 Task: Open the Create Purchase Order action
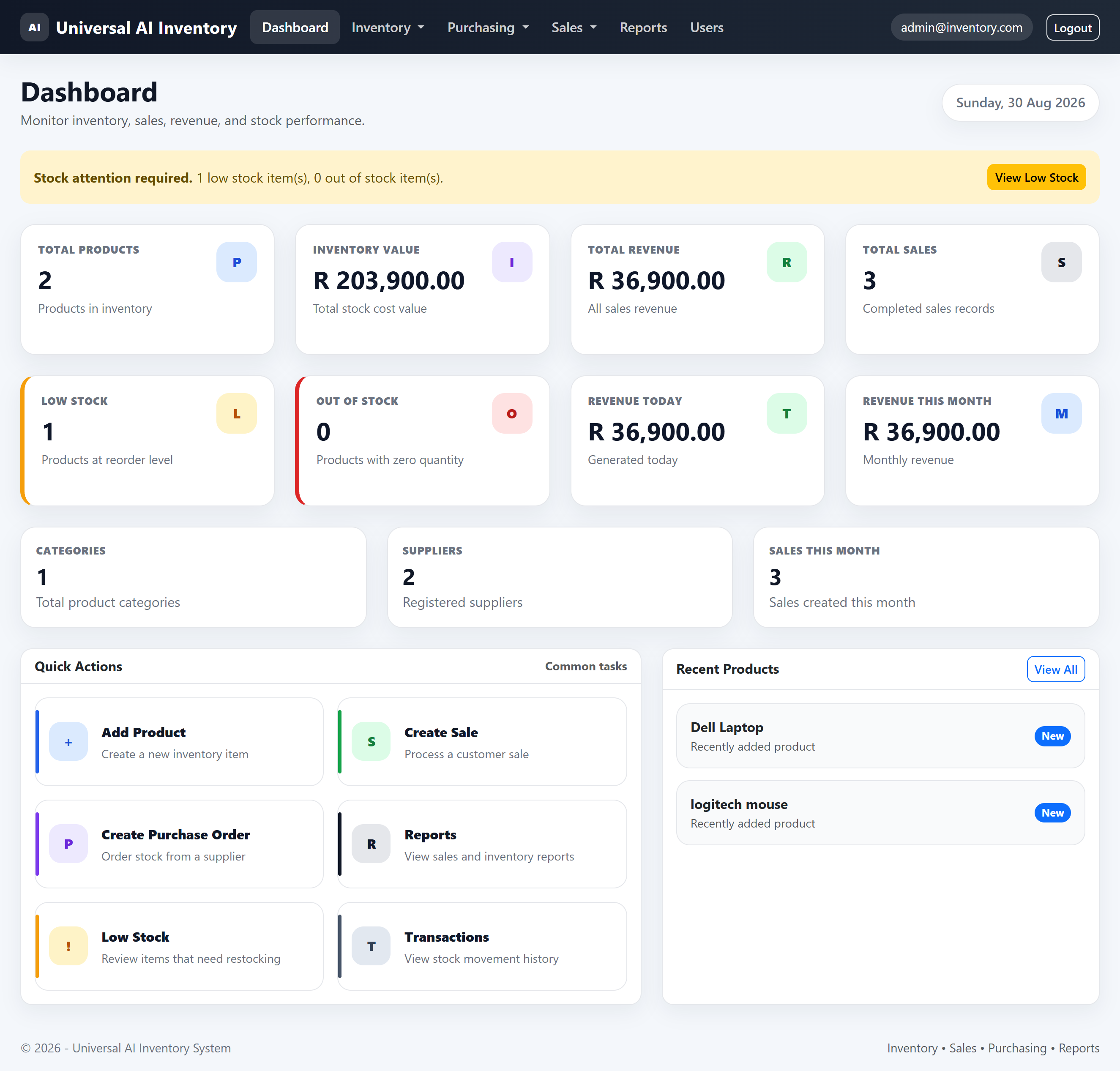pyautogui.click(x=179, y=844)
